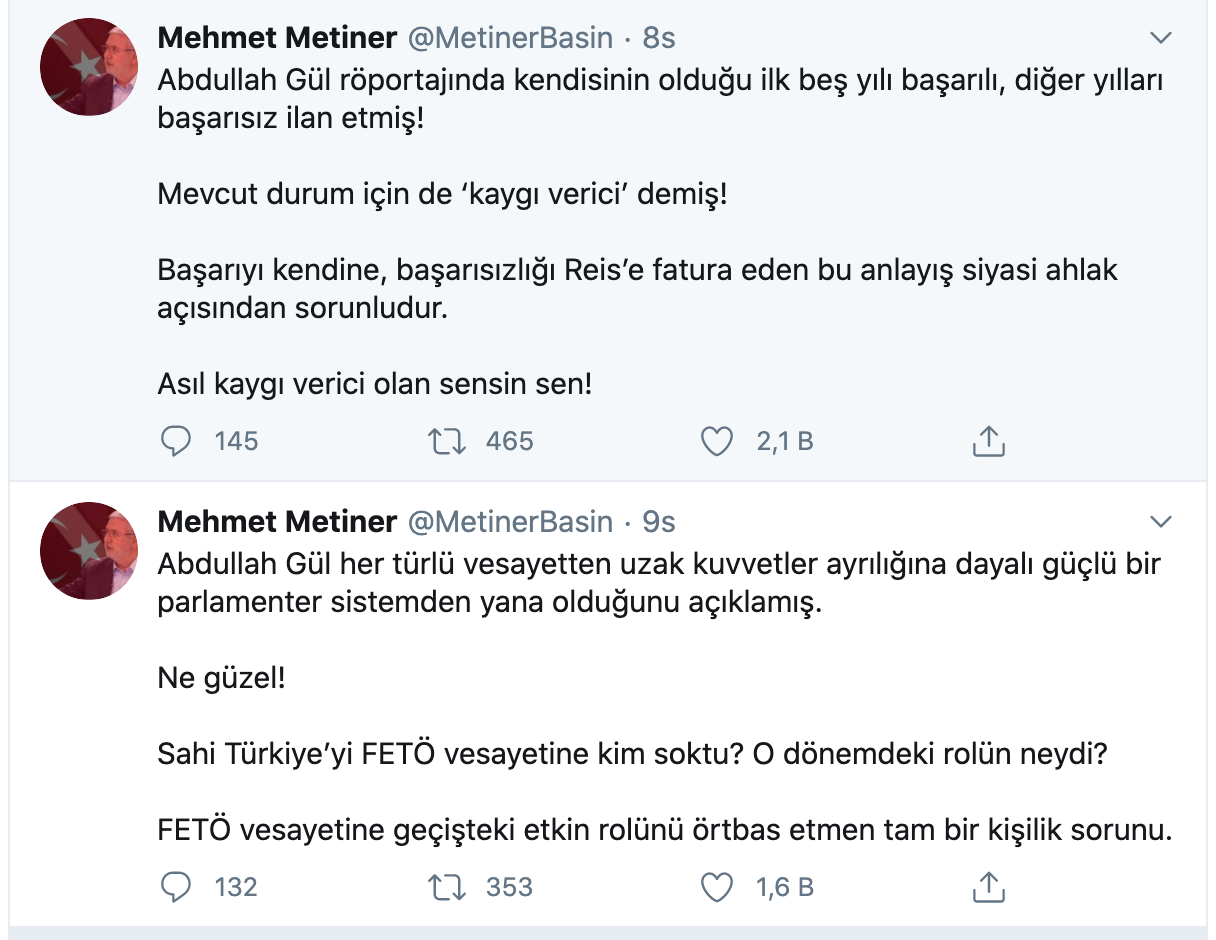
Task: Reply to the FETÖ vesayeti tweet
Action: click(x=176, y=886)
